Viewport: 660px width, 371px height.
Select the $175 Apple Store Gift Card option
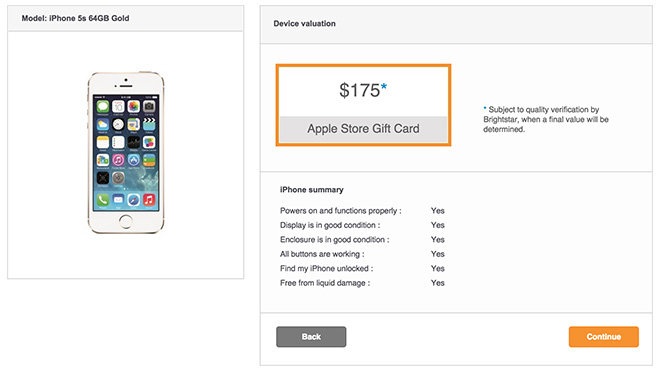click(x=363, y=105)
